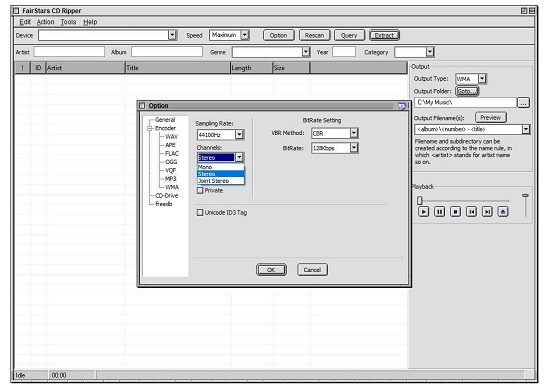
Task: Enable the Unicode ID3 Tag checkbox
Action: click(x=200, y=213)
